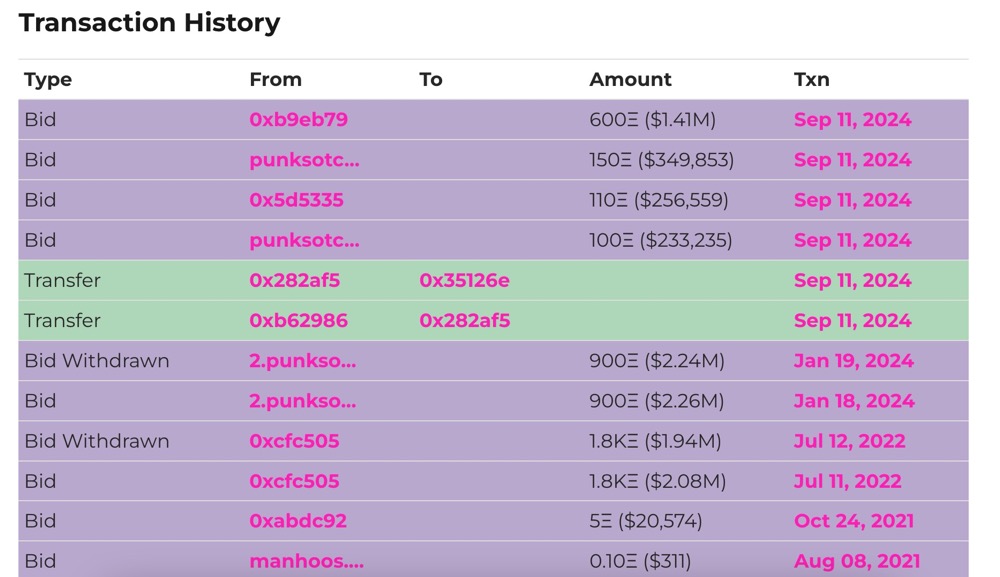The width and height of the screenshot is (1000, 577).
Task: Click 2.punkso link in Bid Withdrawn row
Action: [x=302, y=361]
